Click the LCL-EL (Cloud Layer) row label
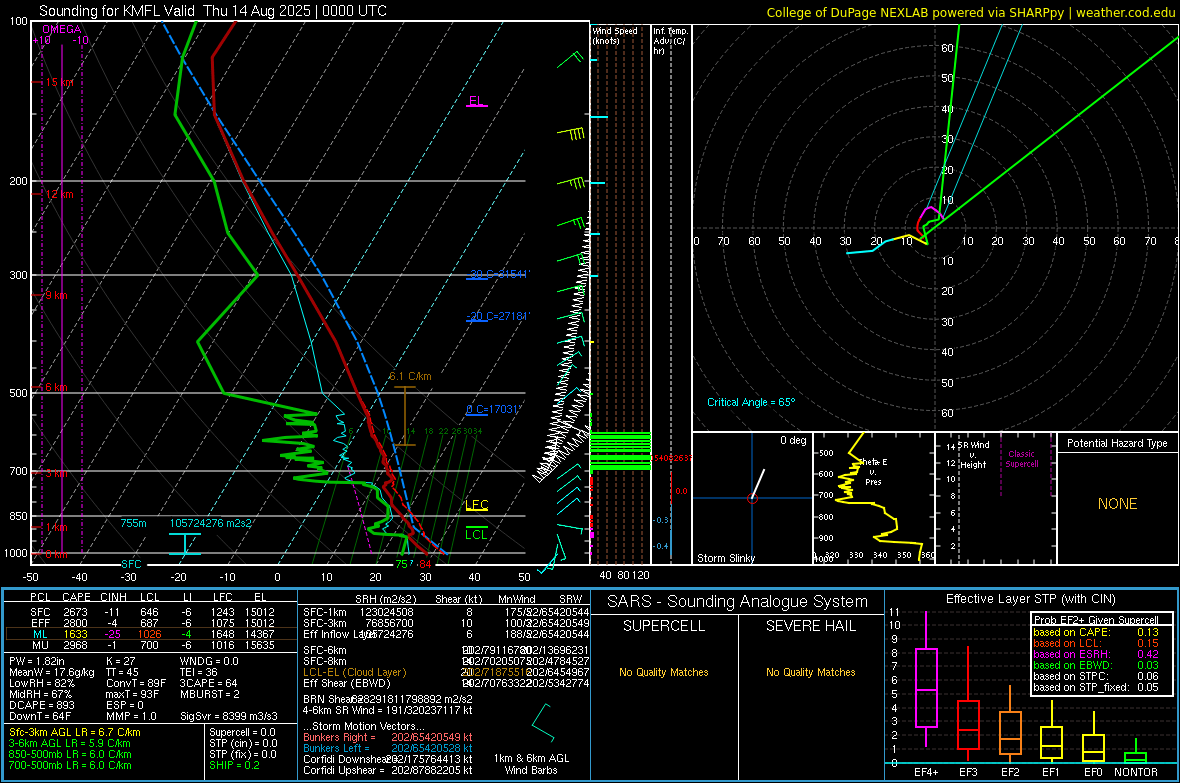Screen dimensions: 1180x783 click(354, 672)
